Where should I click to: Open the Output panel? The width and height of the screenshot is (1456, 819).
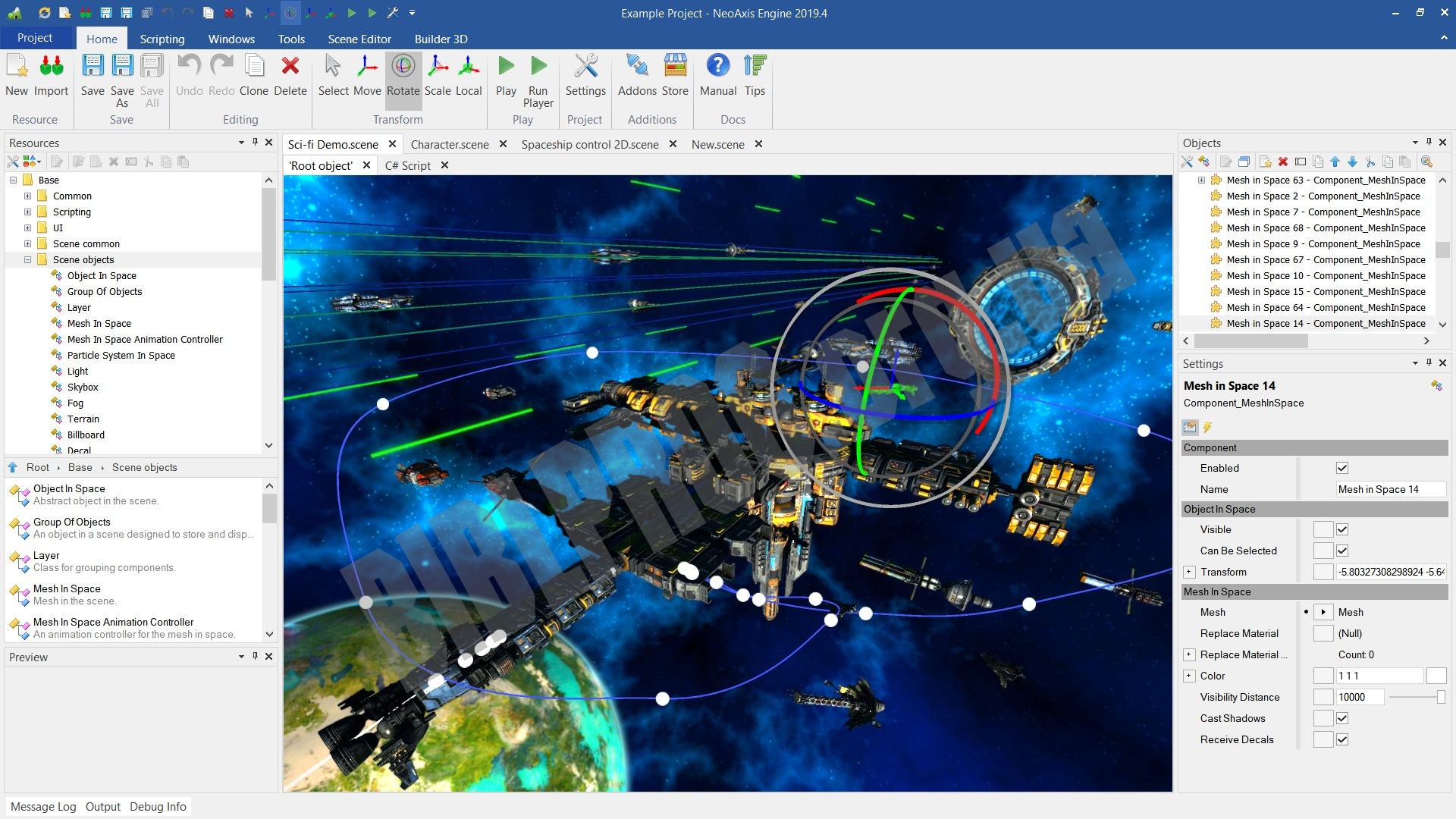click(103, 807)
